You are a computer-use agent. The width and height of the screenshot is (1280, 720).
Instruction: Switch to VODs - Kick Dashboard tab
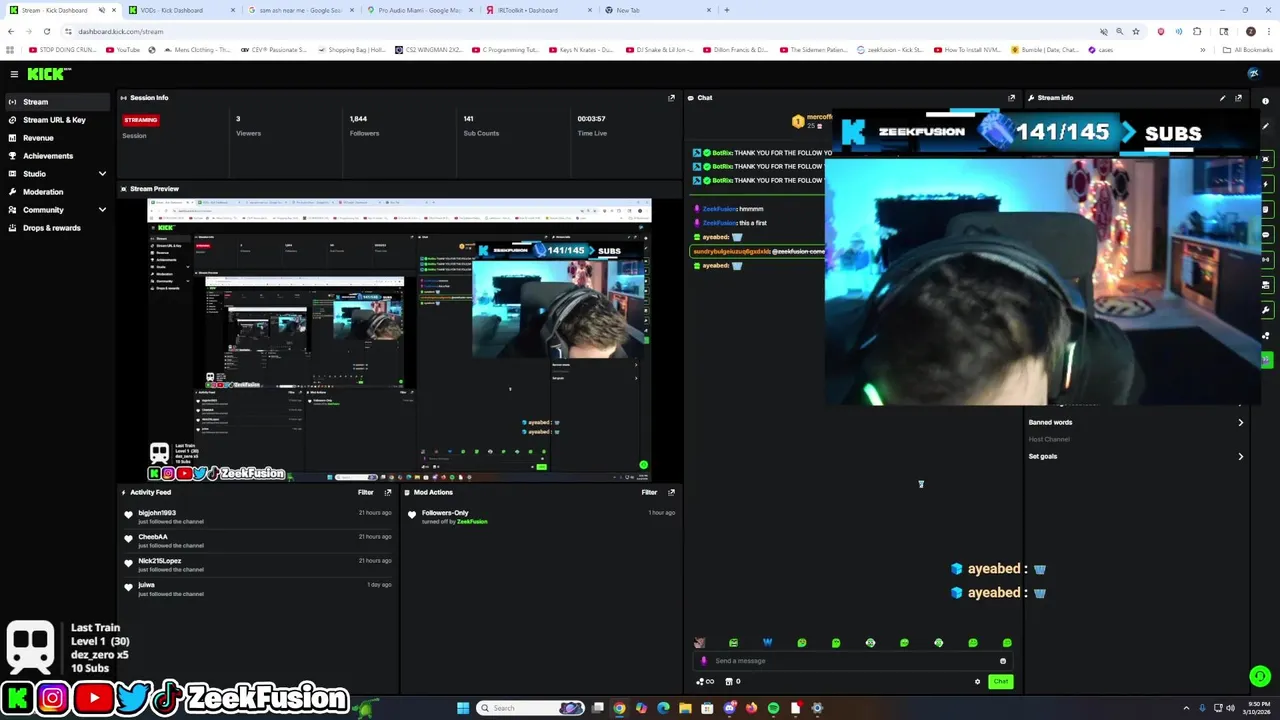180,10
